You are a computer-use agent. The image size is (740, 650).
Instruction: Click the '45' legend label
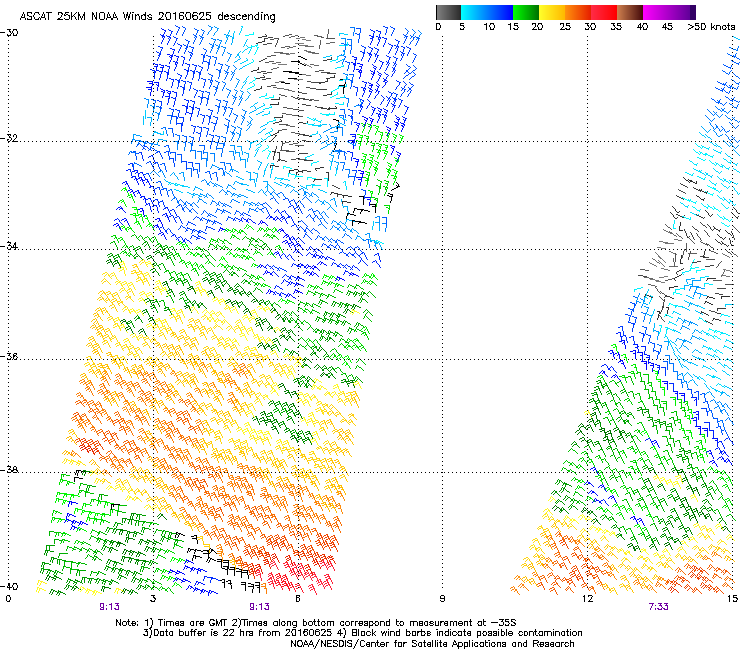(x=667, y=27)
